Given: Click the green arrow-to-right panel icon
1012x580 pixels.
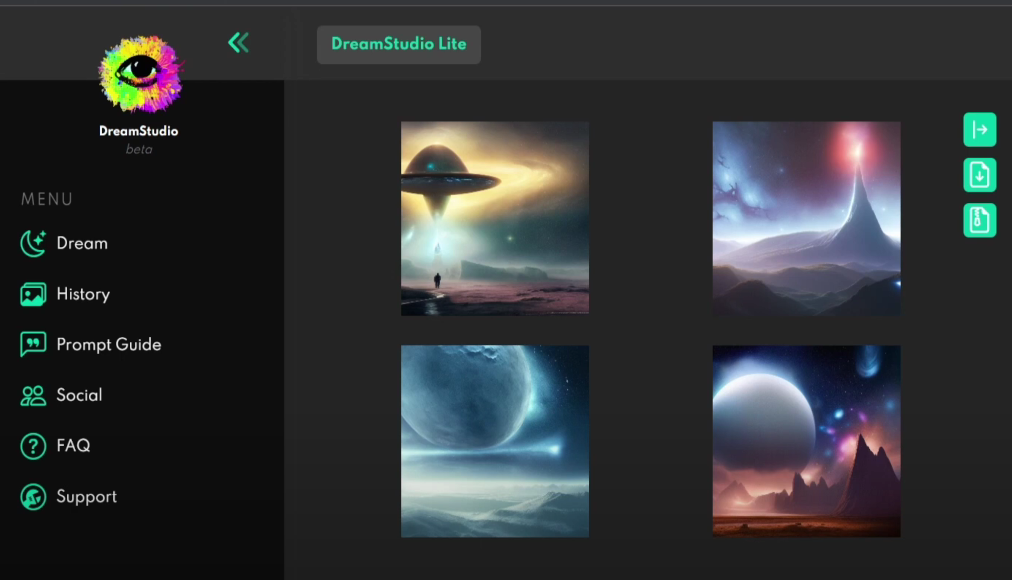Looking at the screenshot, I should coord(980,130).
